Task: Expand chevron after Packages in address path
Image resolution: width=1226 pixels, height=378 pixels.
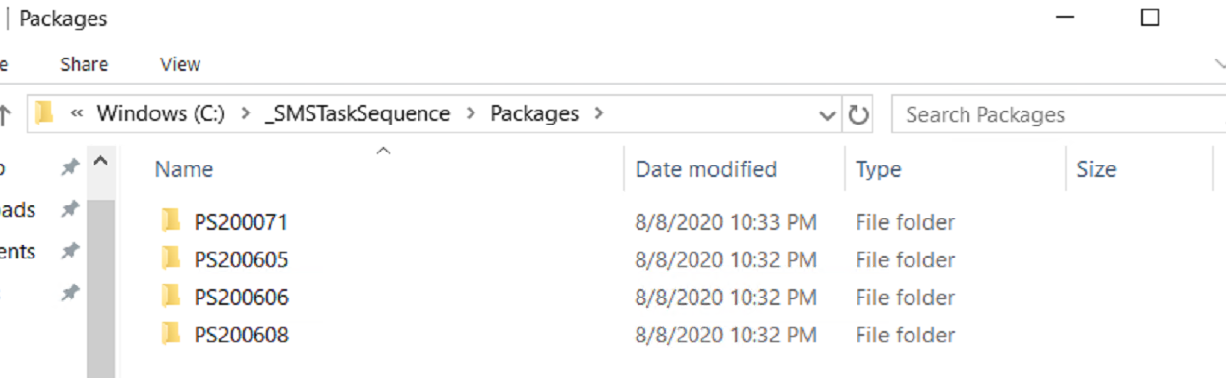Action: 599,114
